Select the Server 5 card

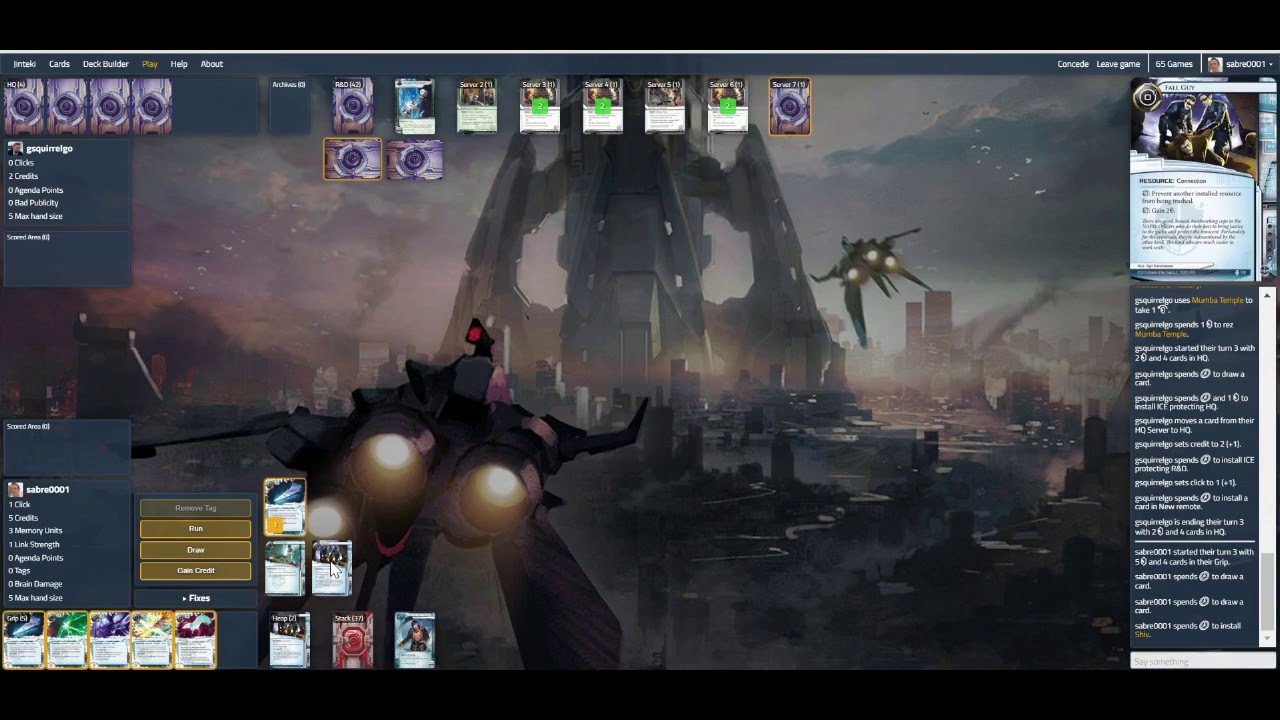click(664, 107)
